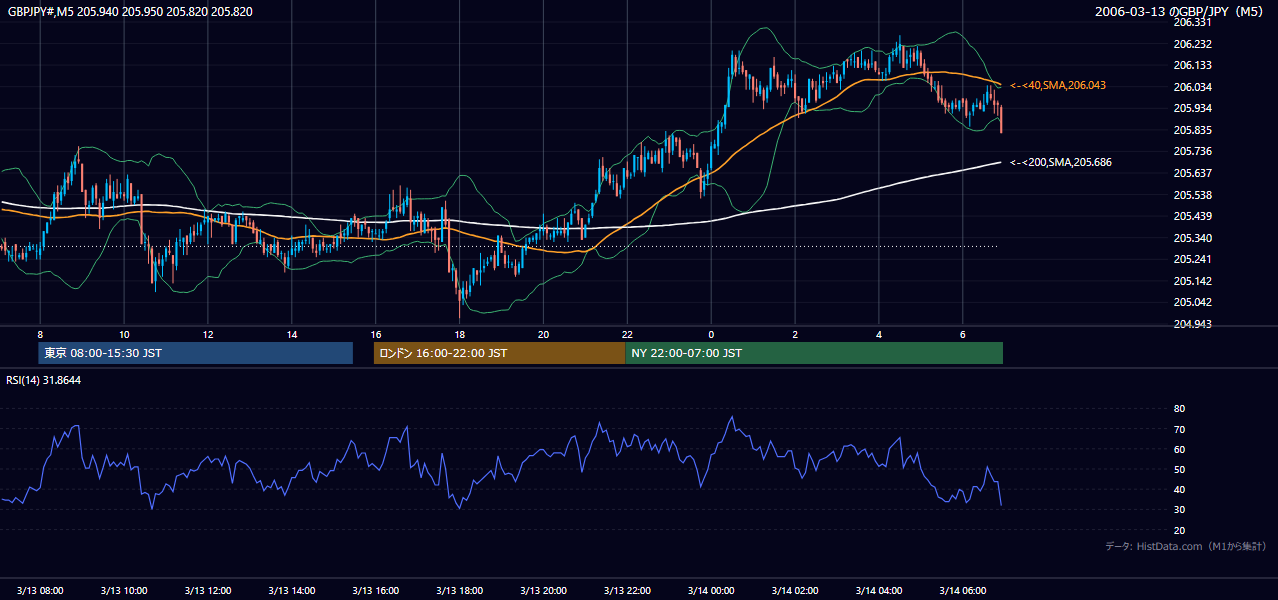The height and width of the screenshot is (600, 1278).
Task: Click the NY 22:00-07:00 JST session bar
Action: 814,353
